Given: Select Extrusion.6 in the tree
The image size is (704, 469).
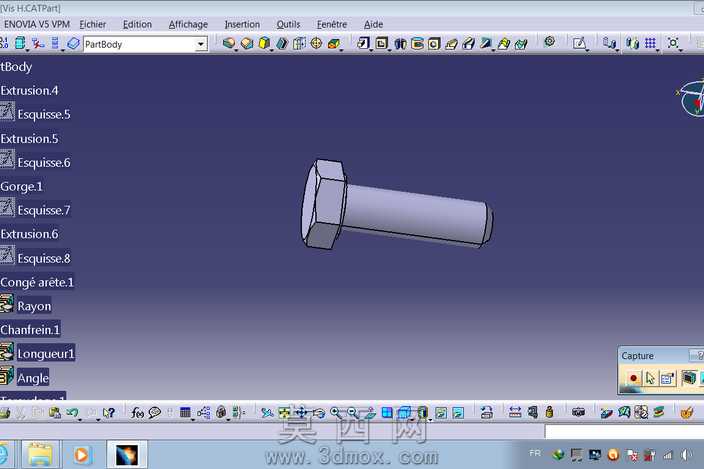Looking at the screenshot, I should coord(29,234).
